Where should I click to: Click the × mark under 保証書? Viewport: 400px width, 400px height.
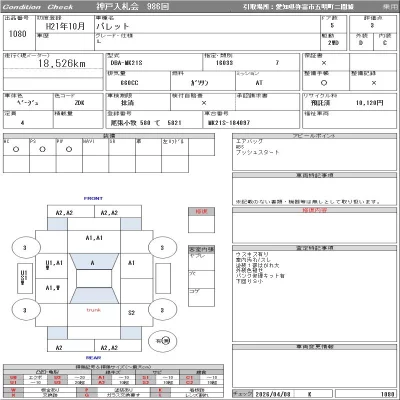(324, 63)
